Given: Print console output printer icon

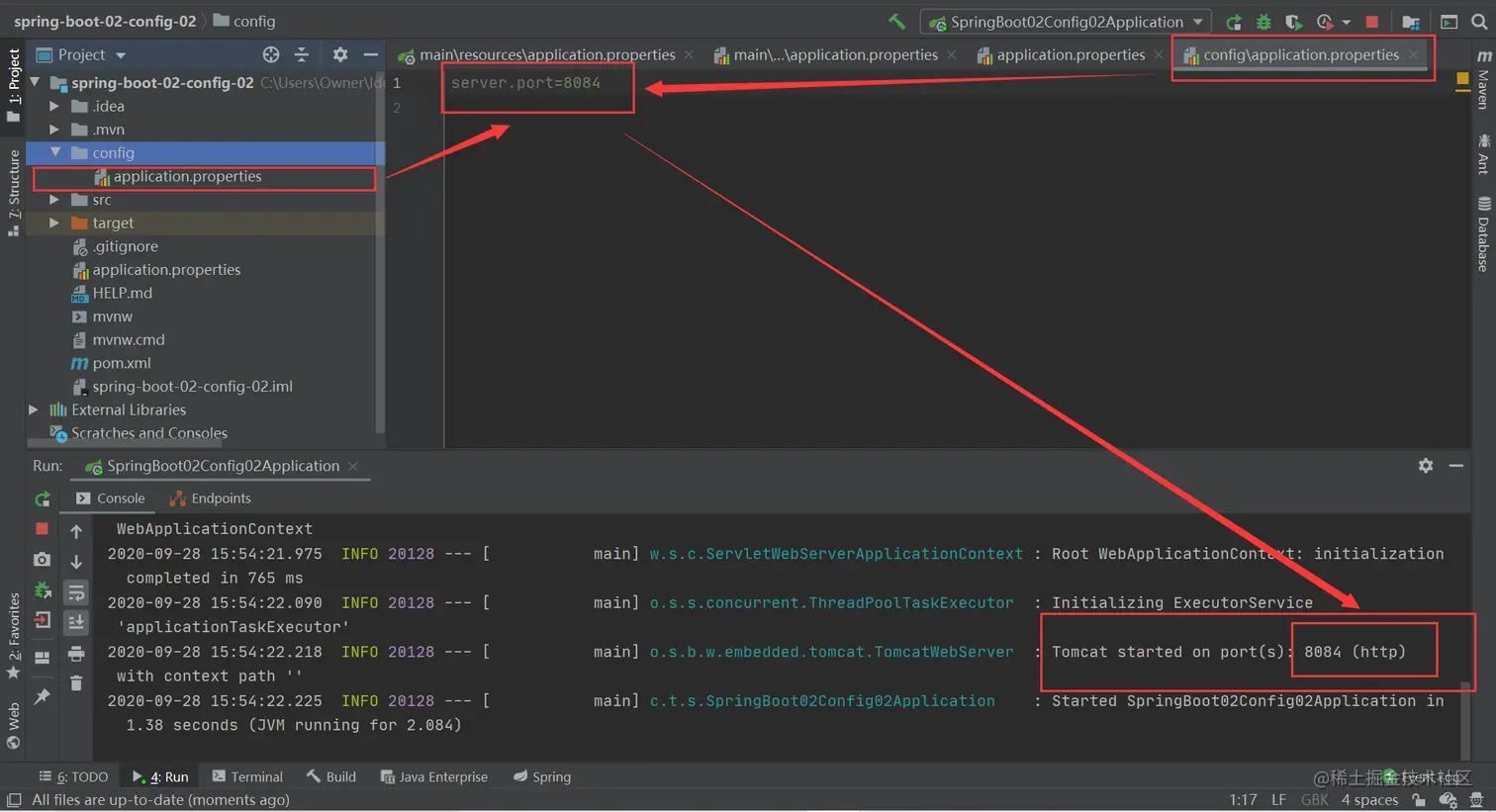Looking at the screenshot, I should coord(76,653).
